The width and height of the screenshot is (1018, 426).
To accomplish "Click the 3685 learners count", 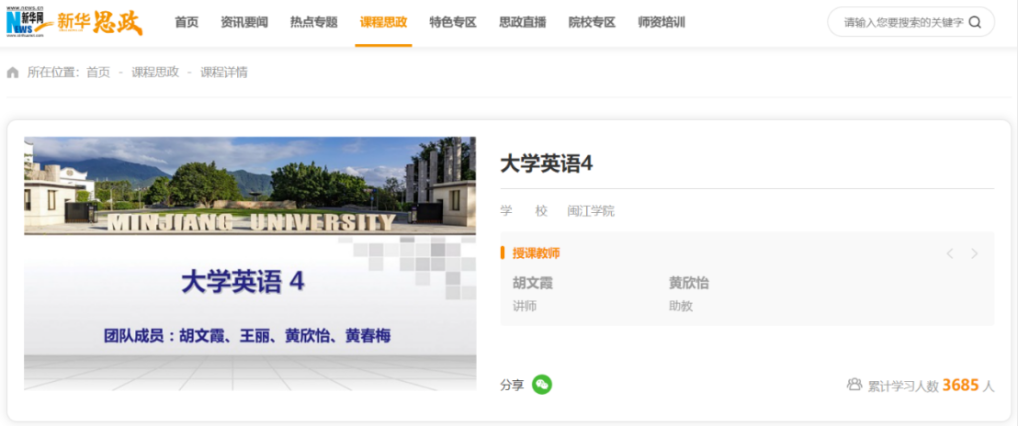I will coord(960,385).
